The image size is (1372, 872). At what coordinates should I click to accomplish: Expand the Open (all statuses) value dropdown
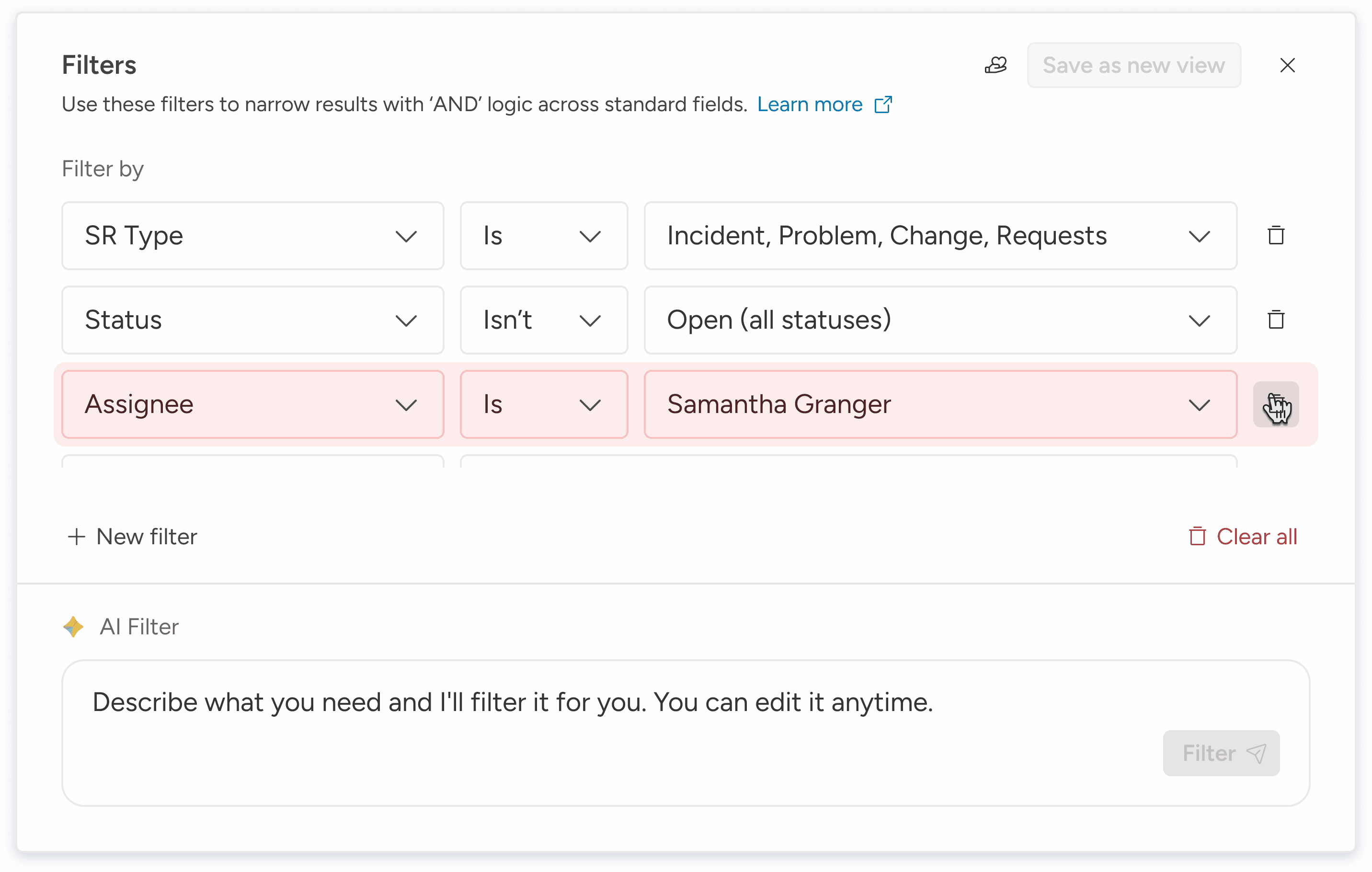[940, 320]
